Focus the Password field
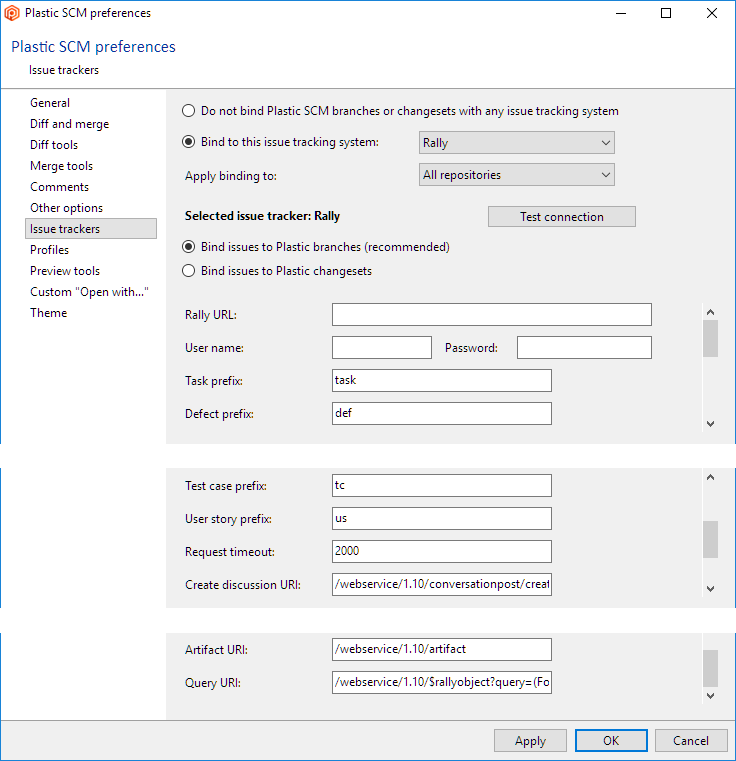Viewport: 736px width, 761px height. click(x=584, y=347)
